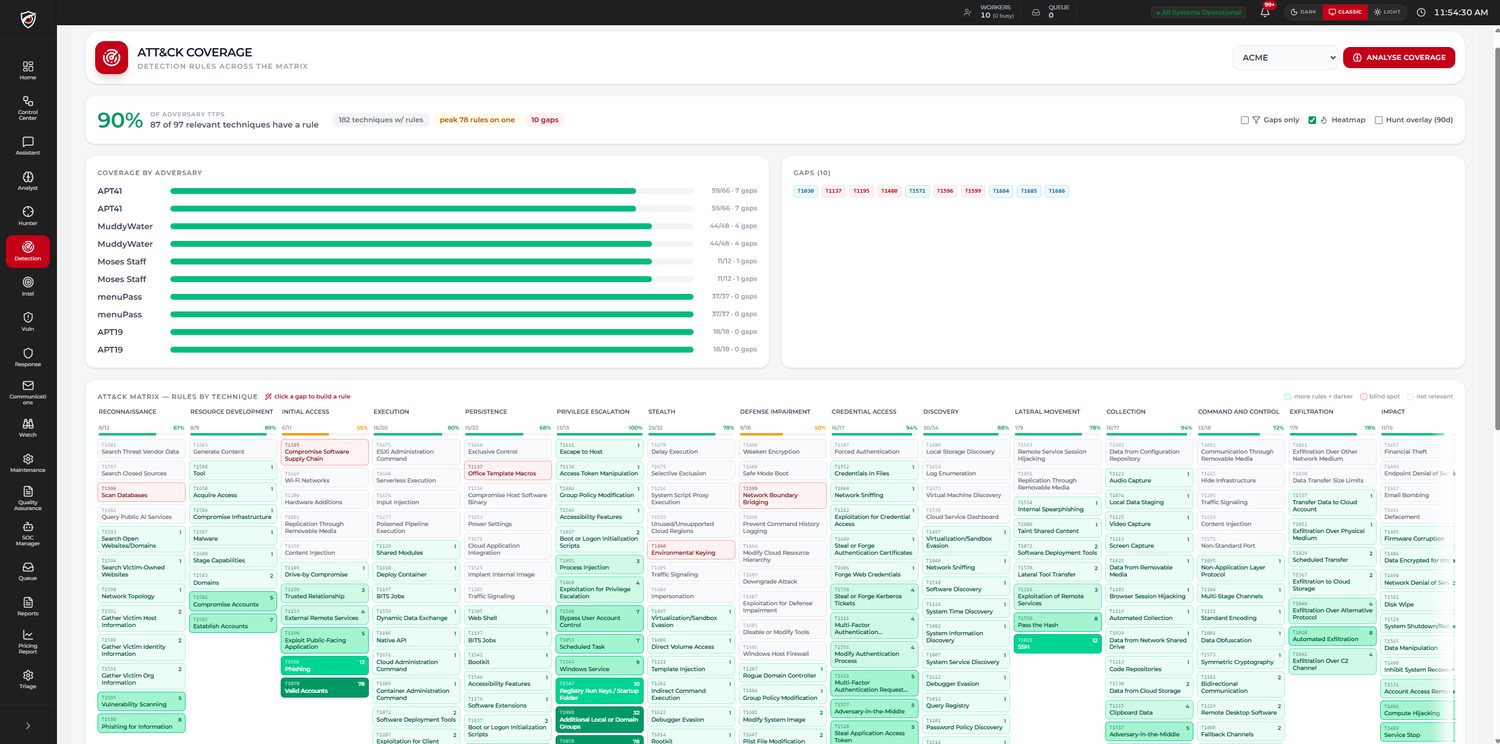The height and width of the screenshot is (744, 1500).
Task: Open the Reports section
Action: pos(27,606)
